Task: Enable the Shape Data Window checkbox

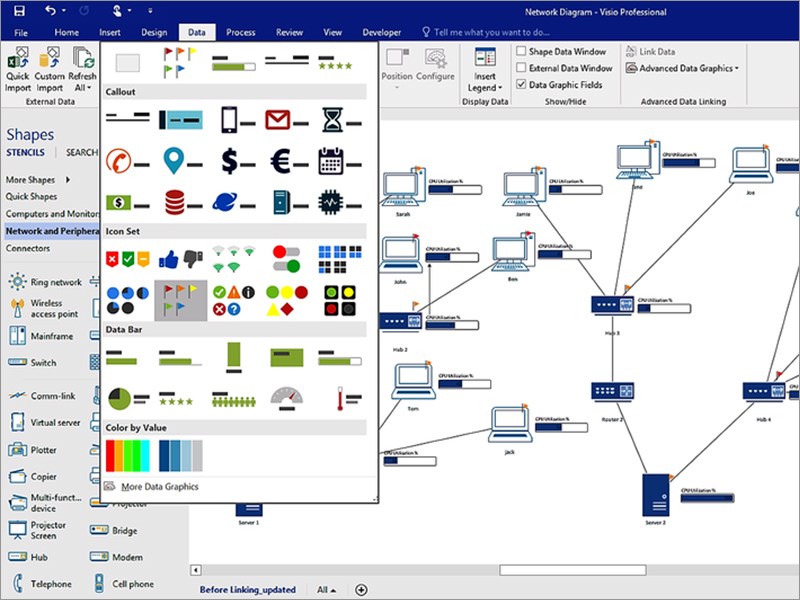Action: (523, 53)
